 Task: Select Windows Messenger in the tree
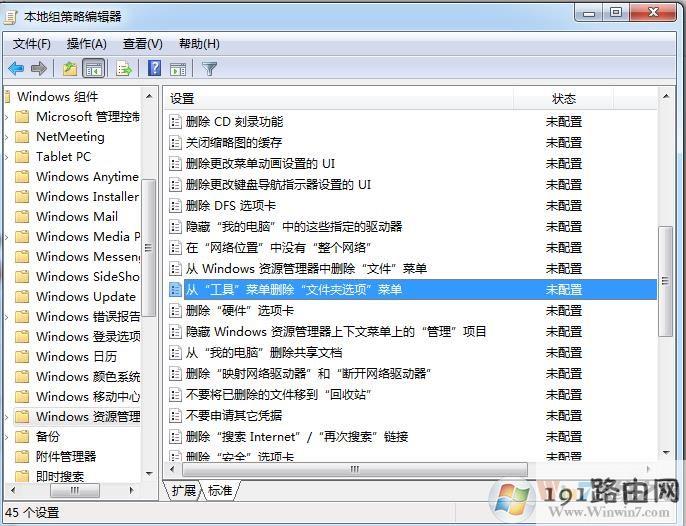point(88,256)
